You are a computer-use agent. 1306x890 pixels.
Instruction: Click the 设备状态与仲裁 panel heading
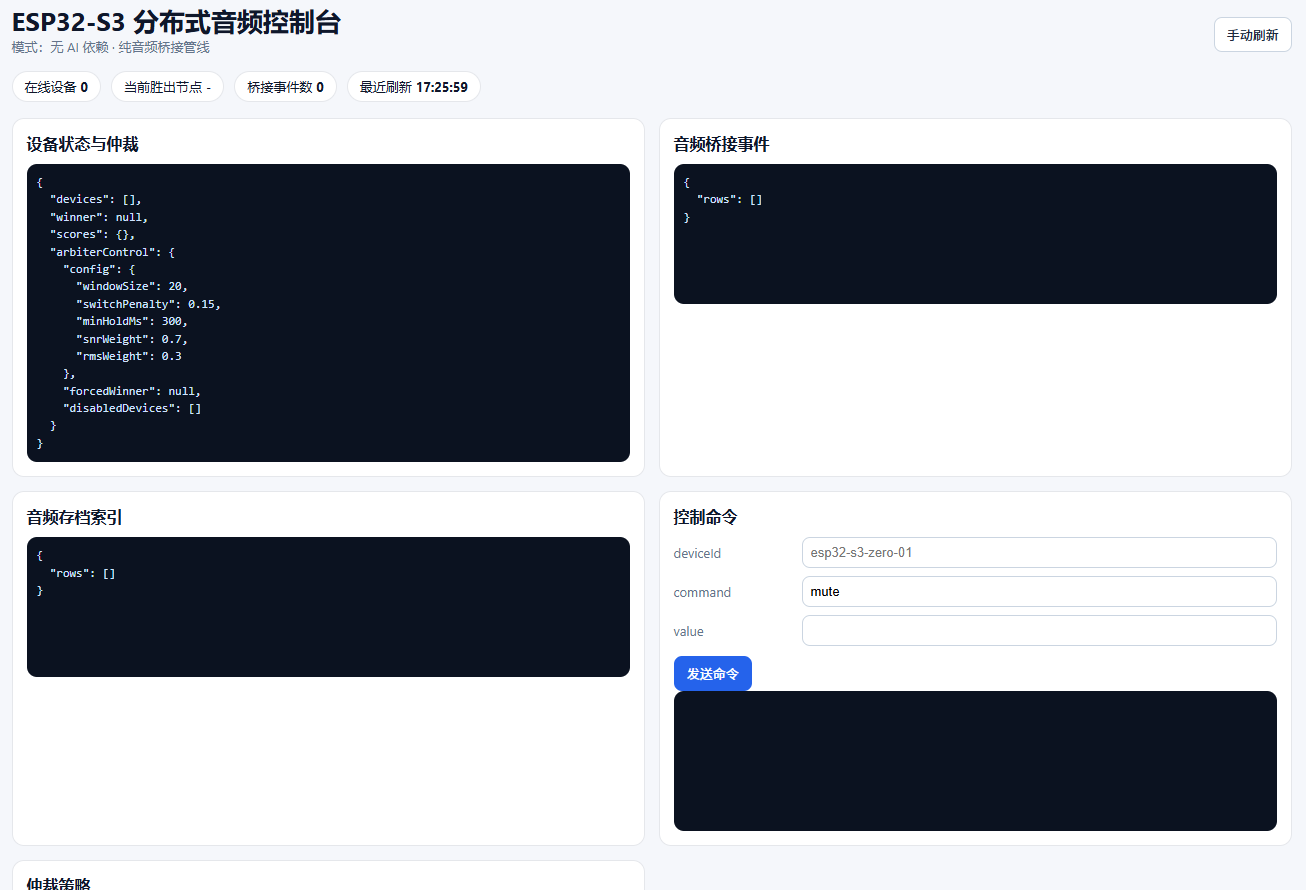coord(82,145)
